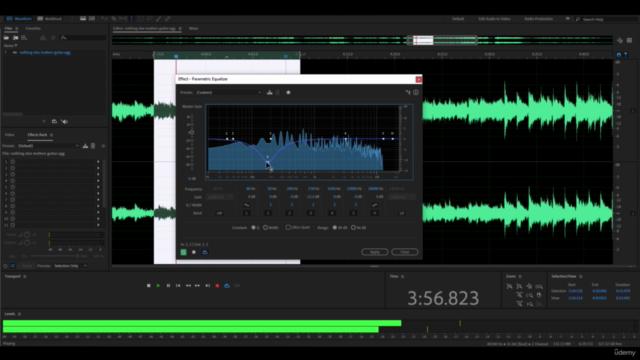The height and width of the screenshot is (360, 640).
Task: Click Close in the Parametric Equalizer
Action: [404, 252]
